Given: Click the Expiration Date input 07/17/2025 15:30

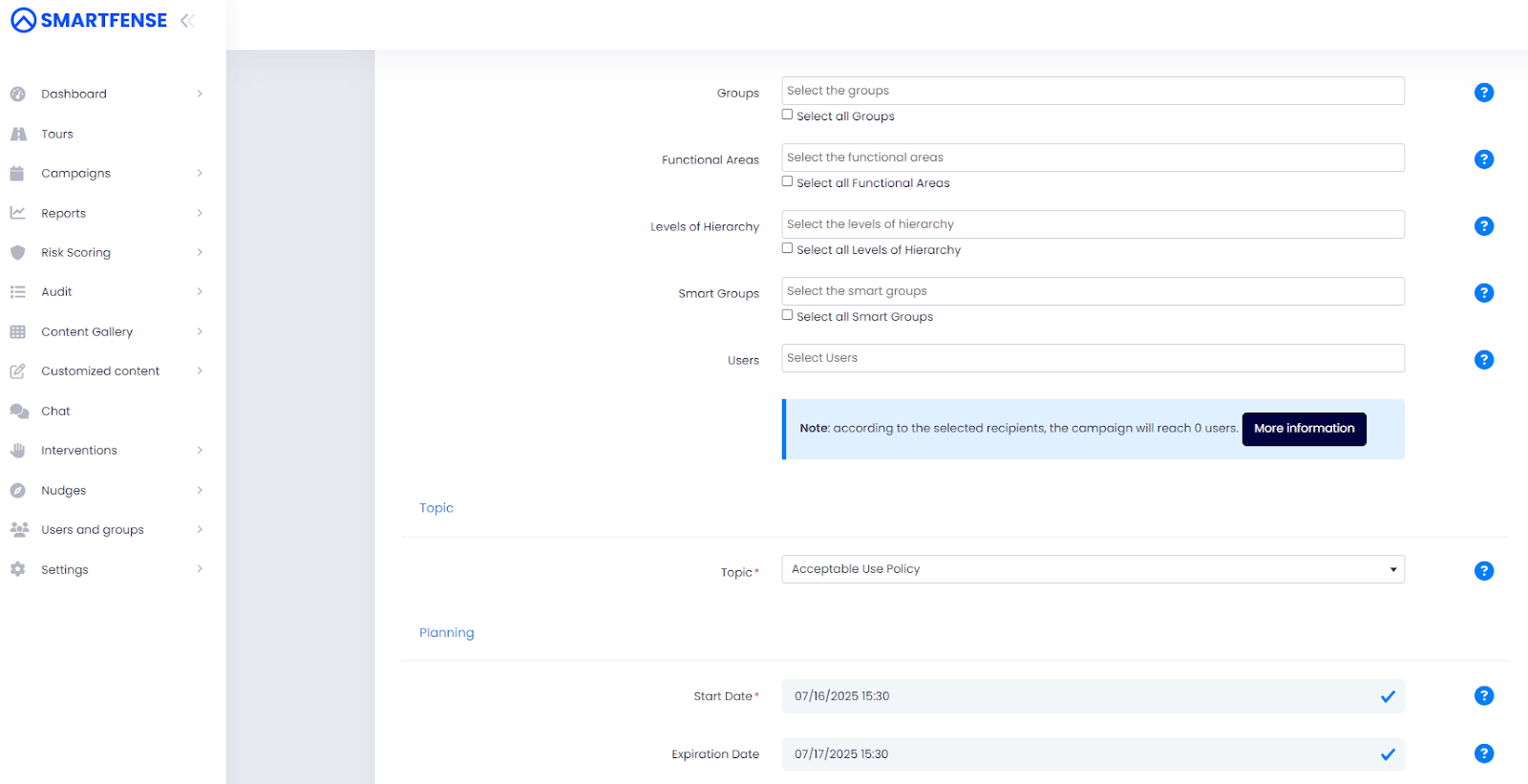Looking at the screenshot, I should [x=1093, y=754].
